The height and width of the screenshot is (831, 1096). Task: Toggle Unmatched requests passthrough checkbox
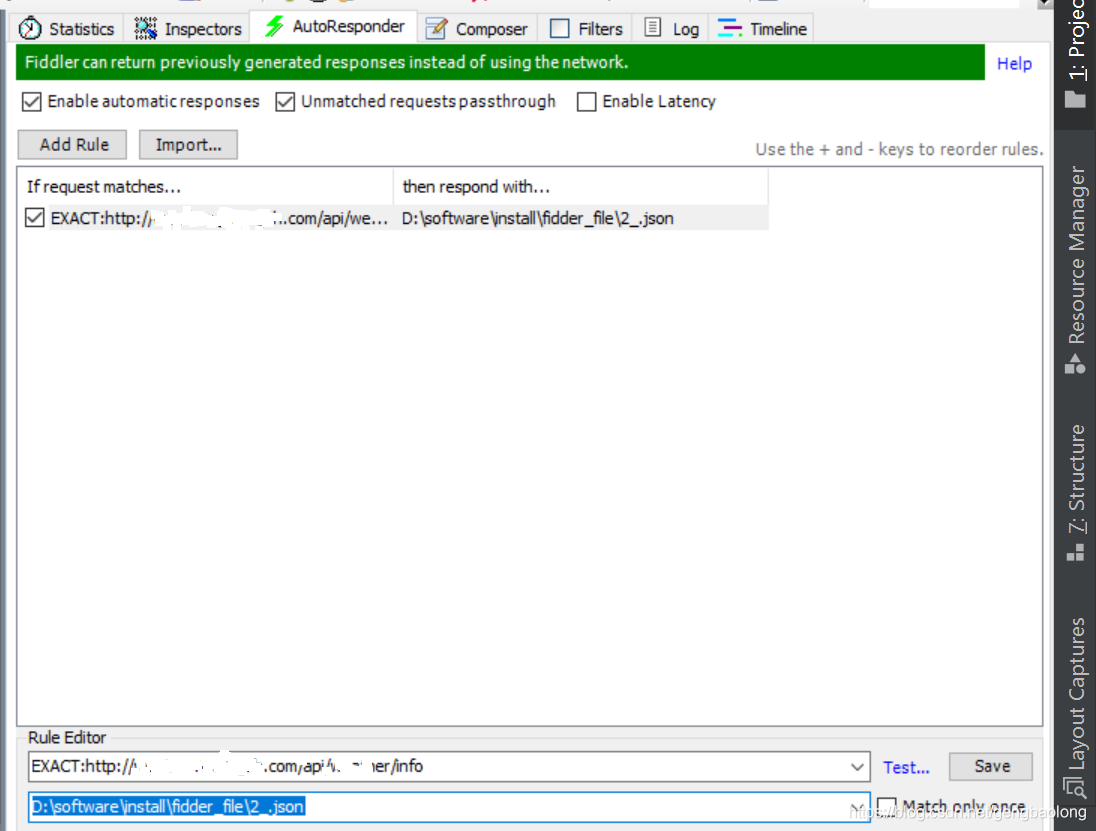[x=284, y=102]
